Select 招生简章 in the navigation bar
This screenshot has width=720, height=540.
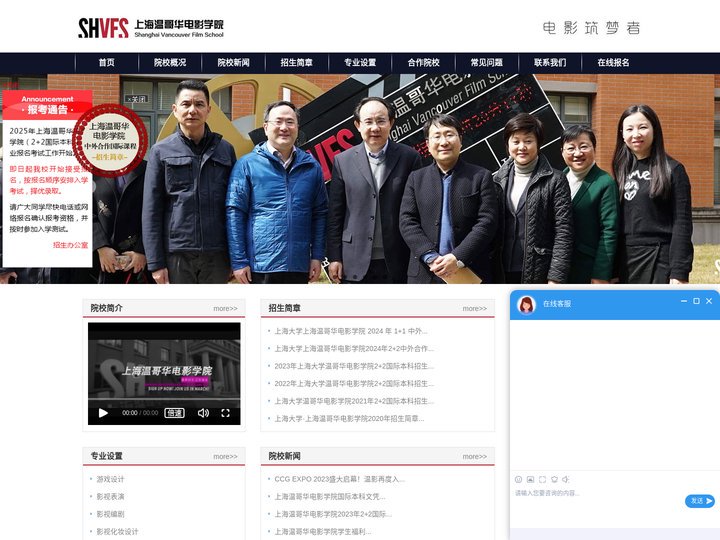(297, 62)
